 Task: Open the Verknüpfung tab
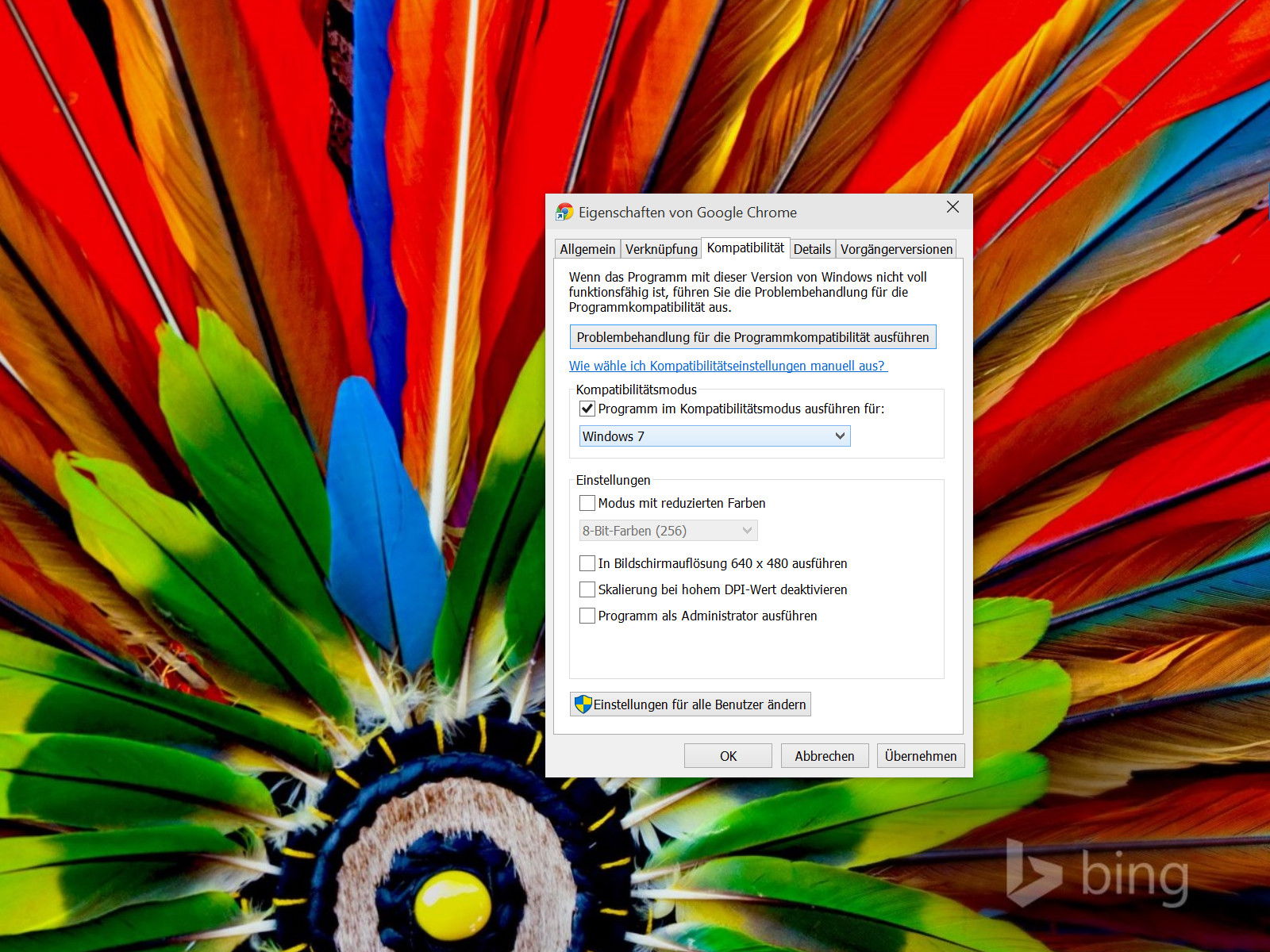coord(661,249)
